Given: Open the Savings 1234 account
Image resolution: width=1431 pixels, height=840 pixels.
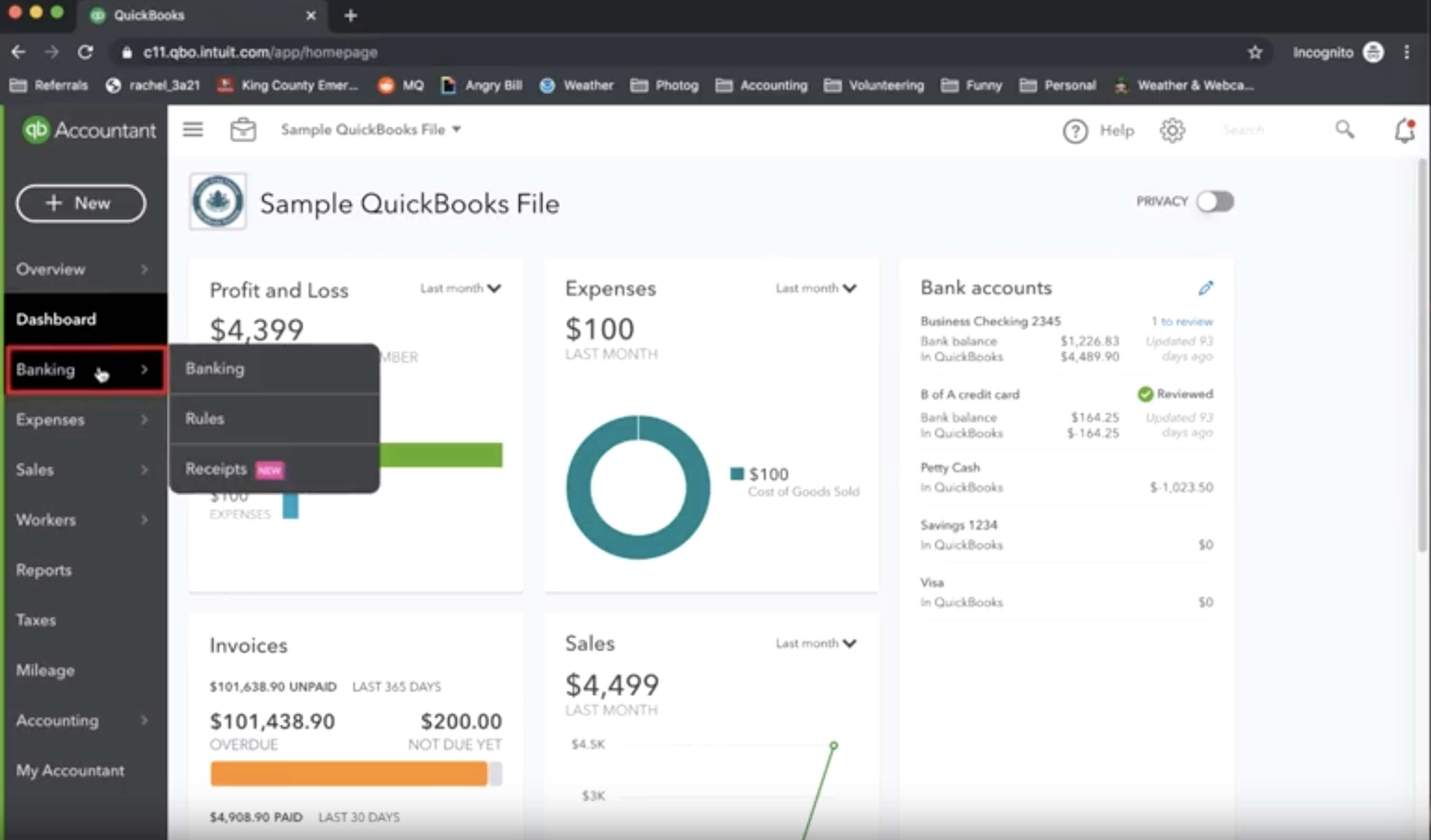Looking at the screenshot, I should pos(959,525).
